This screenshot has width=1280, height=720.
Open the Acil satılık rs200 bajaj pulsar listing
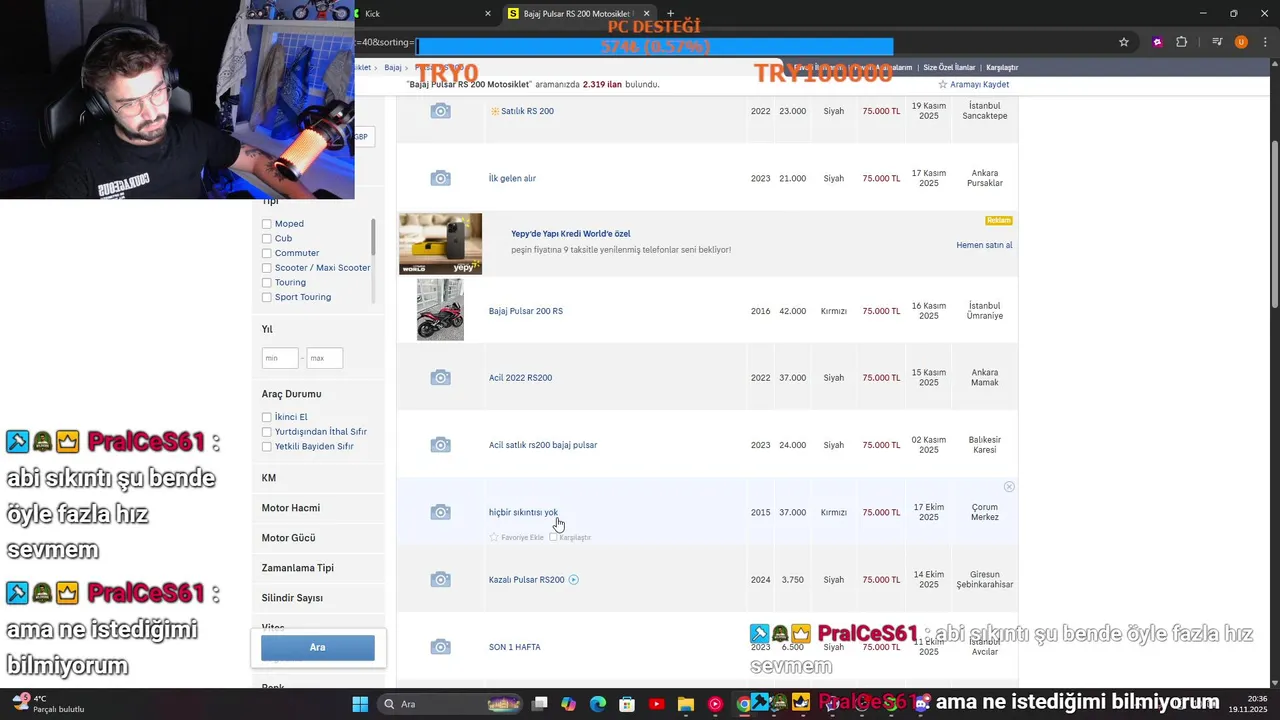coord(543,445)
